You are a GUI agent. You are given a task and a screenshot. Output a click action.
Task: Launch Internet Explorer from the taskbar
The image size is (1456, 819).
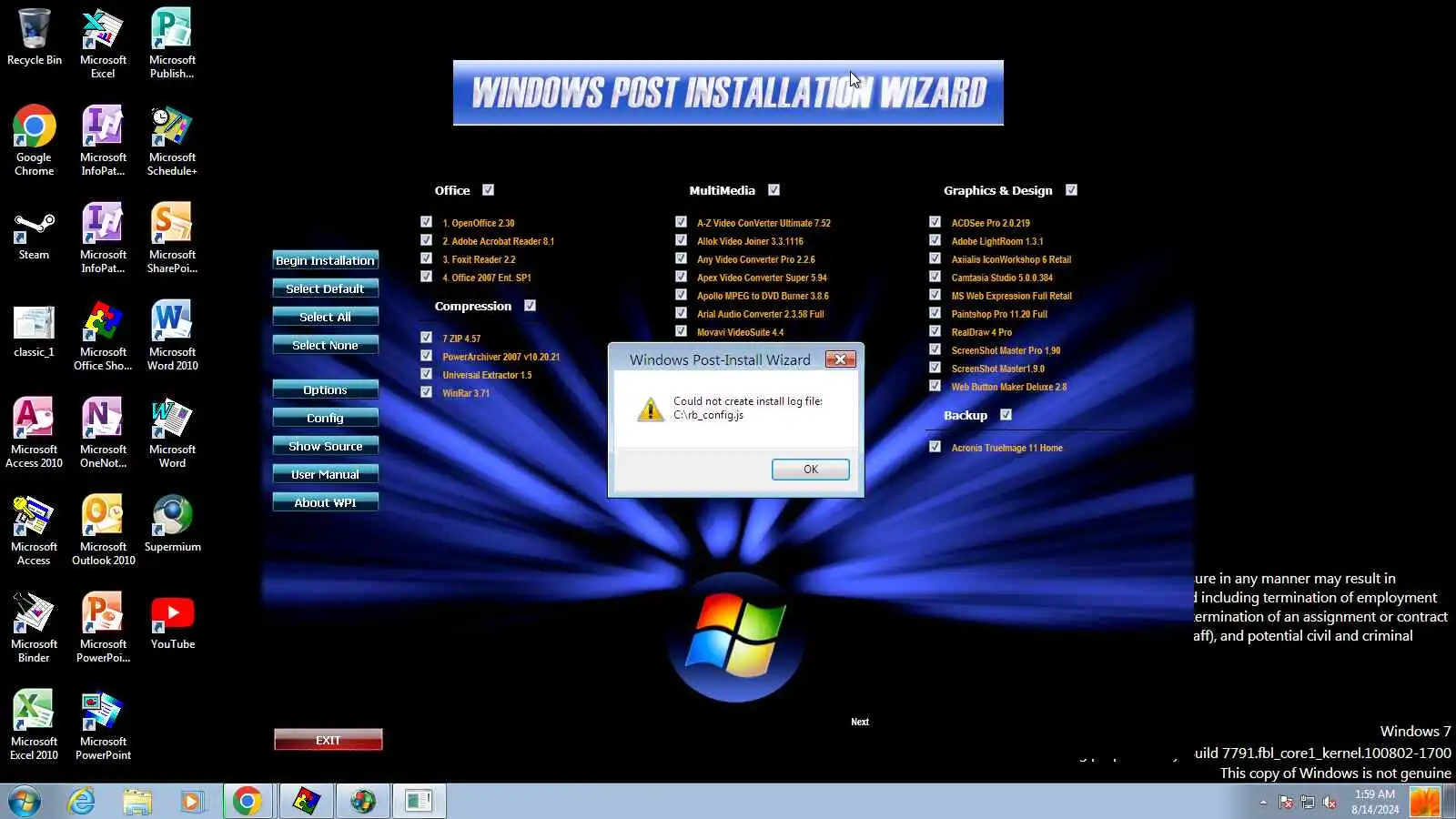(82, 802)
